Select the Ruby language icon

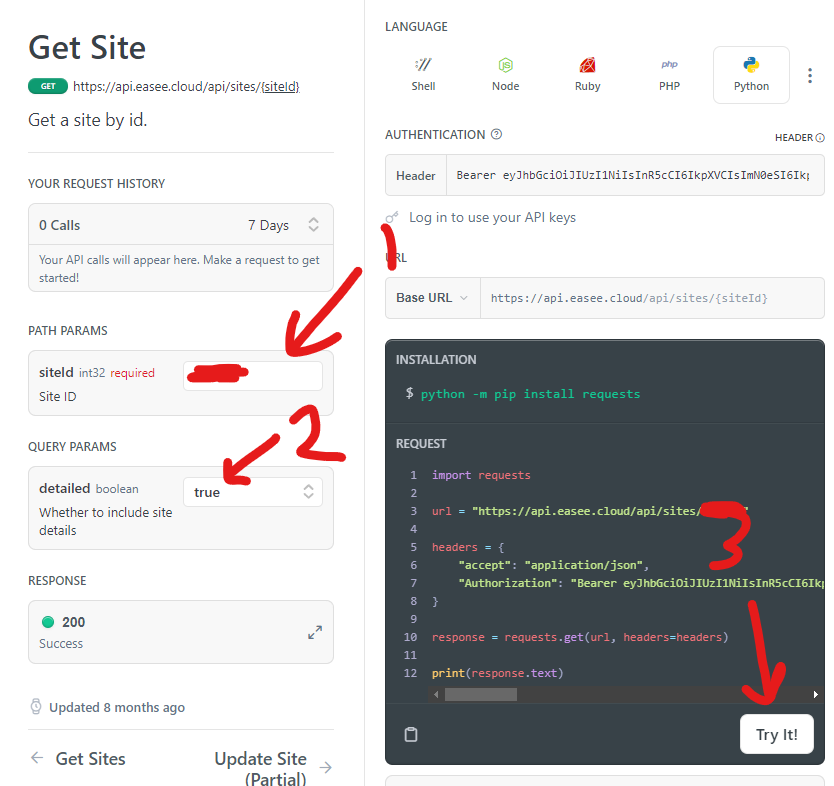pos(587,73)
